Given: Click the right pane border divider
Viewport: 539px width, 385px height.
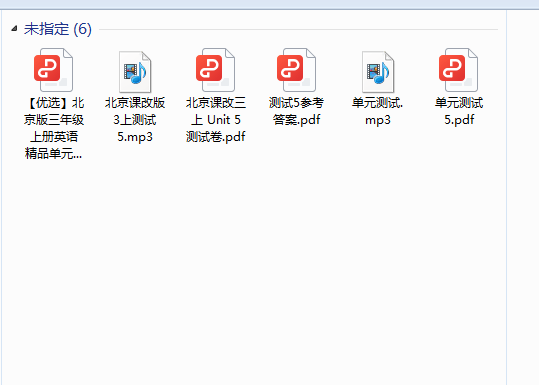Looking at the screenshot, I should (506, 196).
